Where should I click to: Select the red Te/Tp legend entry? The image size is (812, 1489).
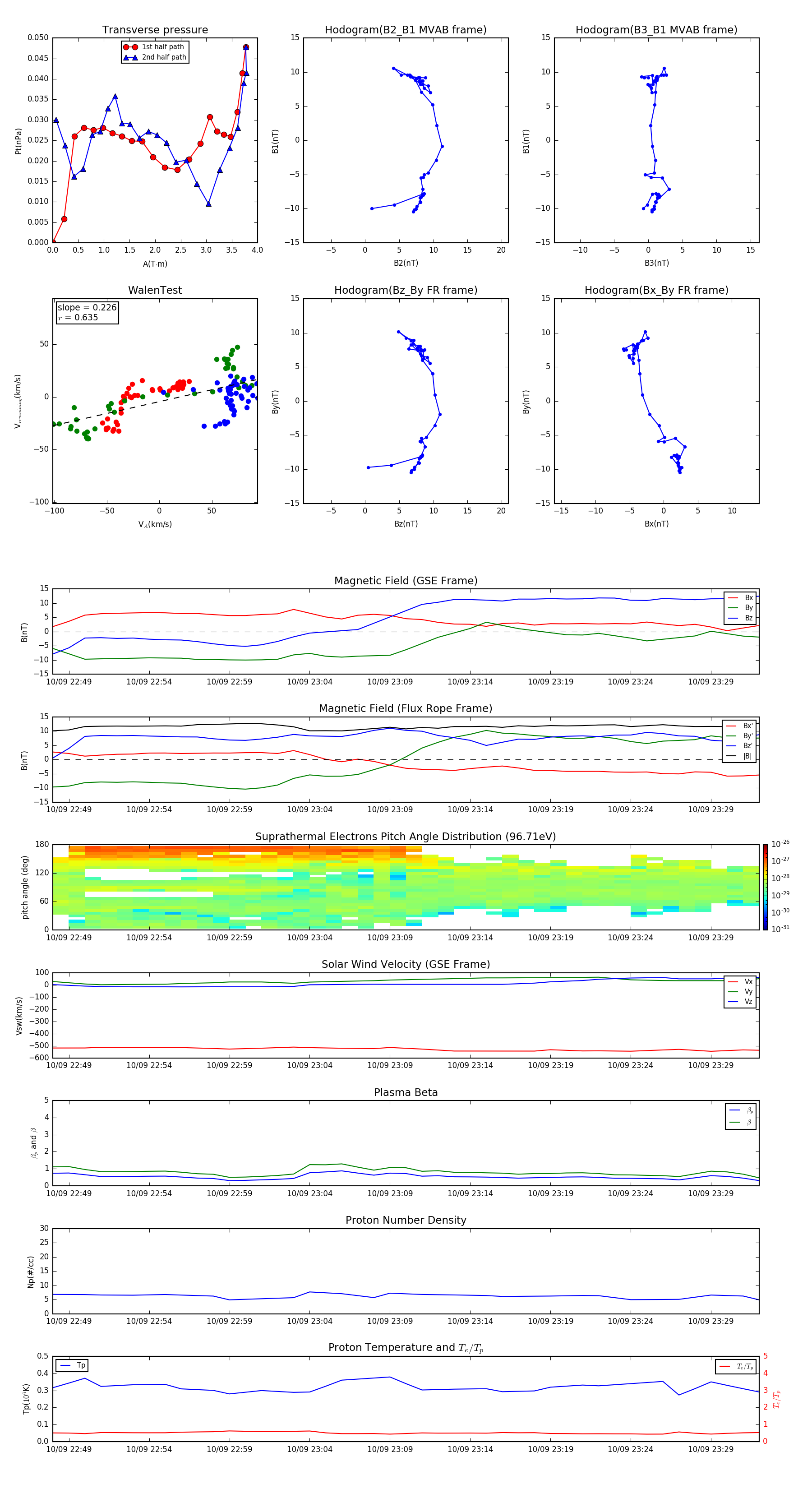tap(736, 1366)
